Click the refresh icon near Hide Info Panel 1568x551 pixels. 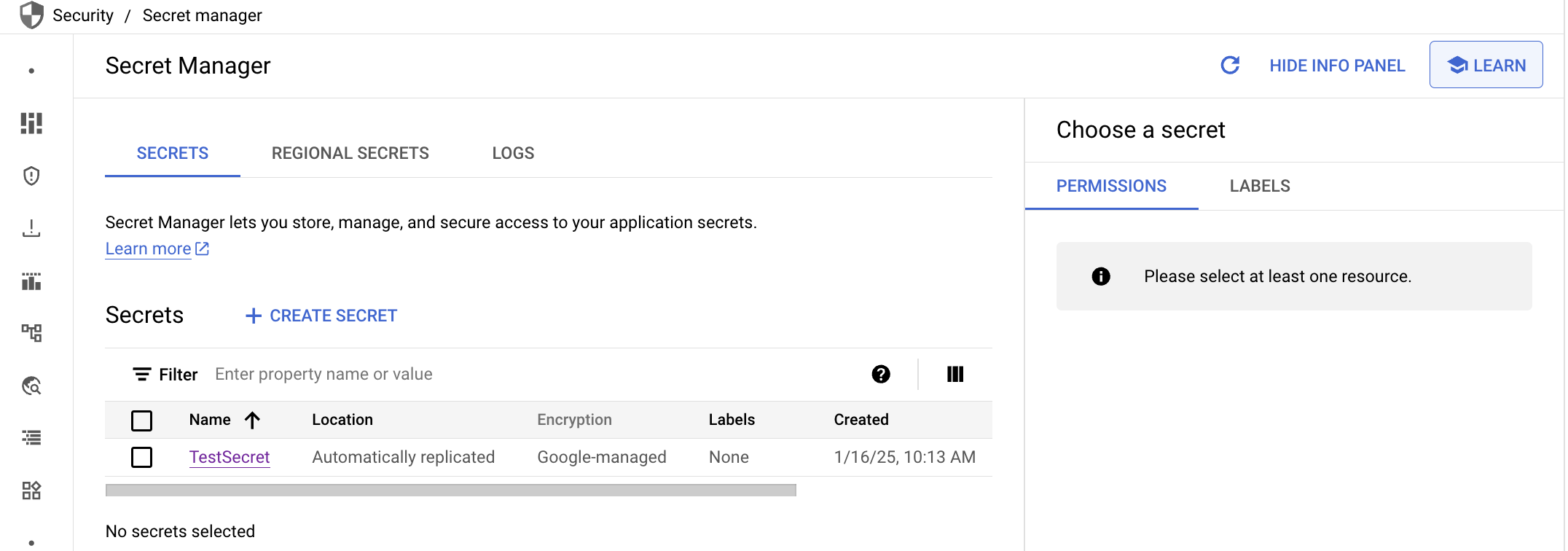(x=1230, y=66)
